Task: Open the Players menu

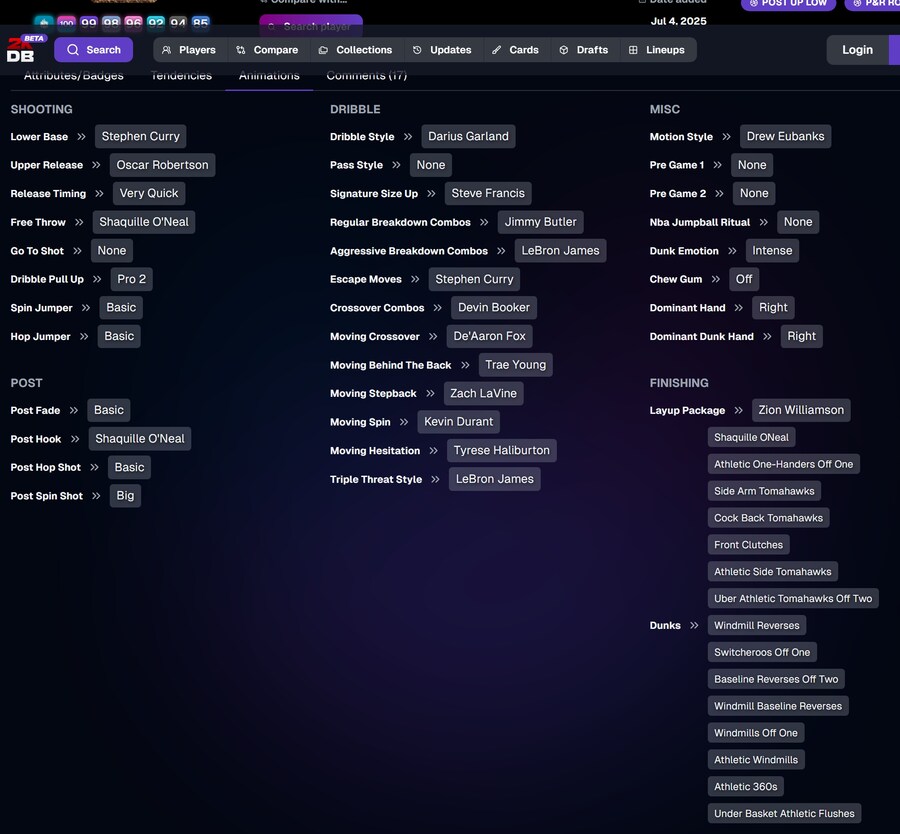Action: [189, 50]
